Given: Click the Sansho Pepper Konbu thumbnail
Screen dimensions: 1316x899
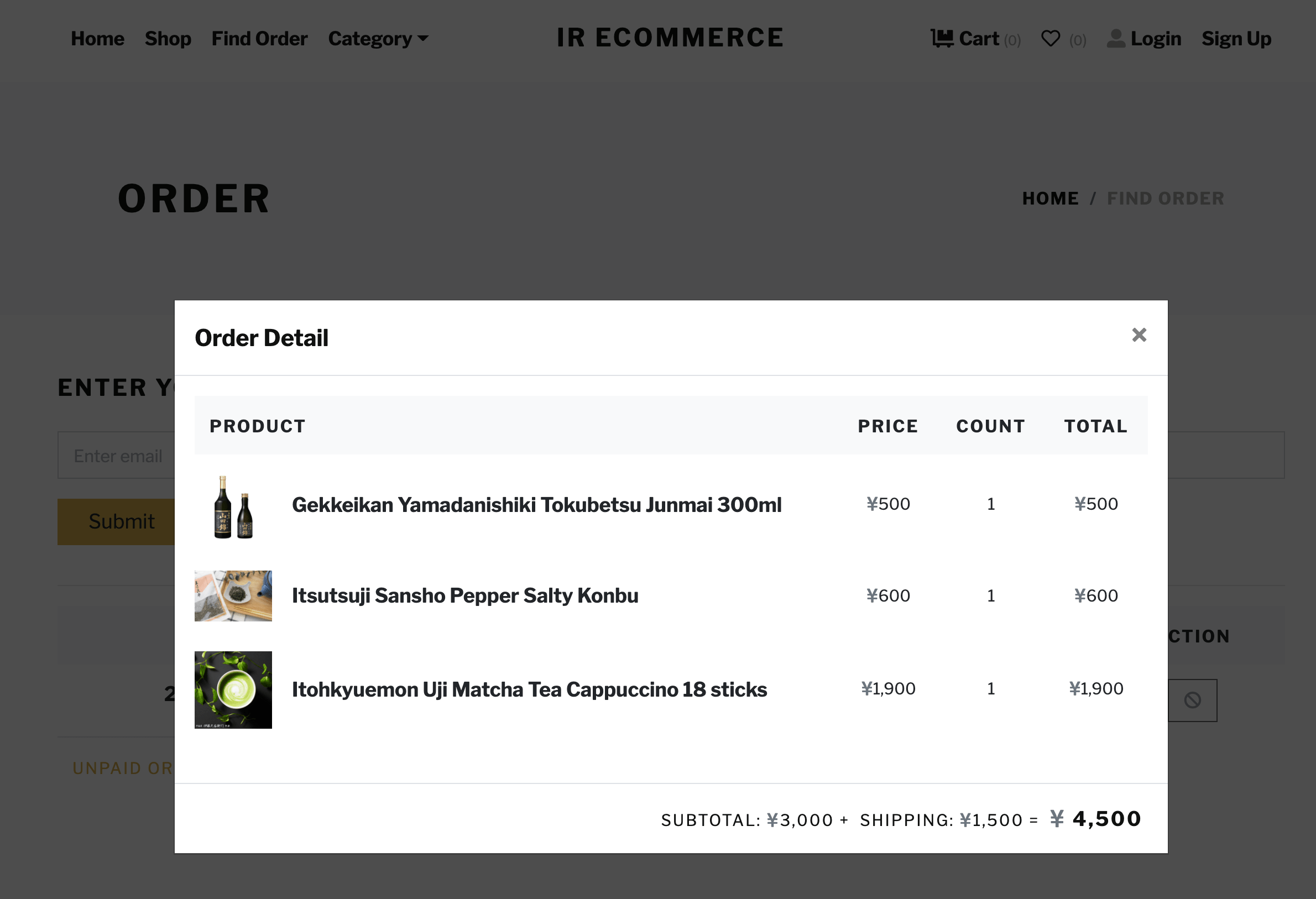Looking at the screenshot, I should [x=233, y=595].
